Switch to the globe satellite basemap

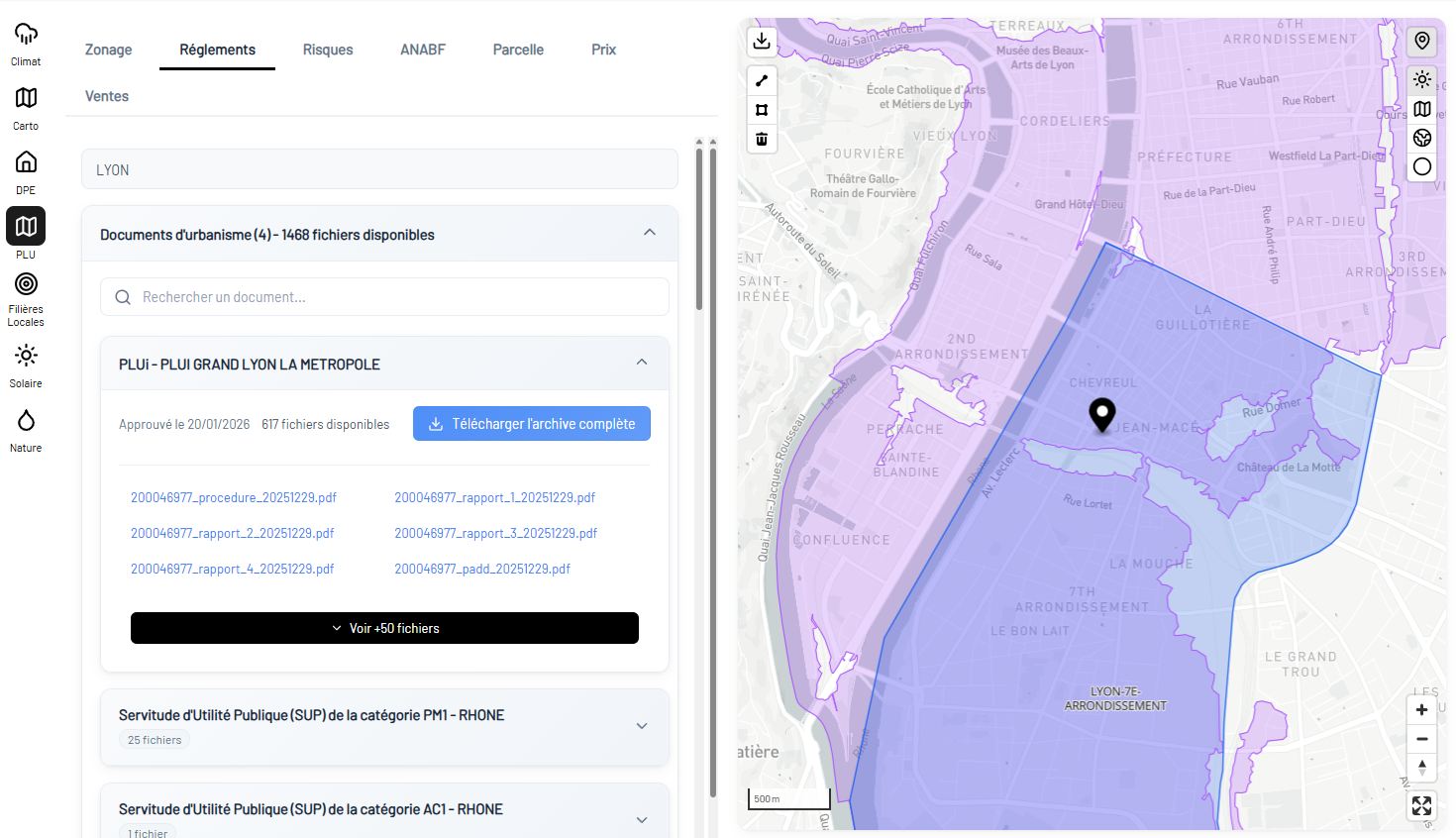(1422, 138)
